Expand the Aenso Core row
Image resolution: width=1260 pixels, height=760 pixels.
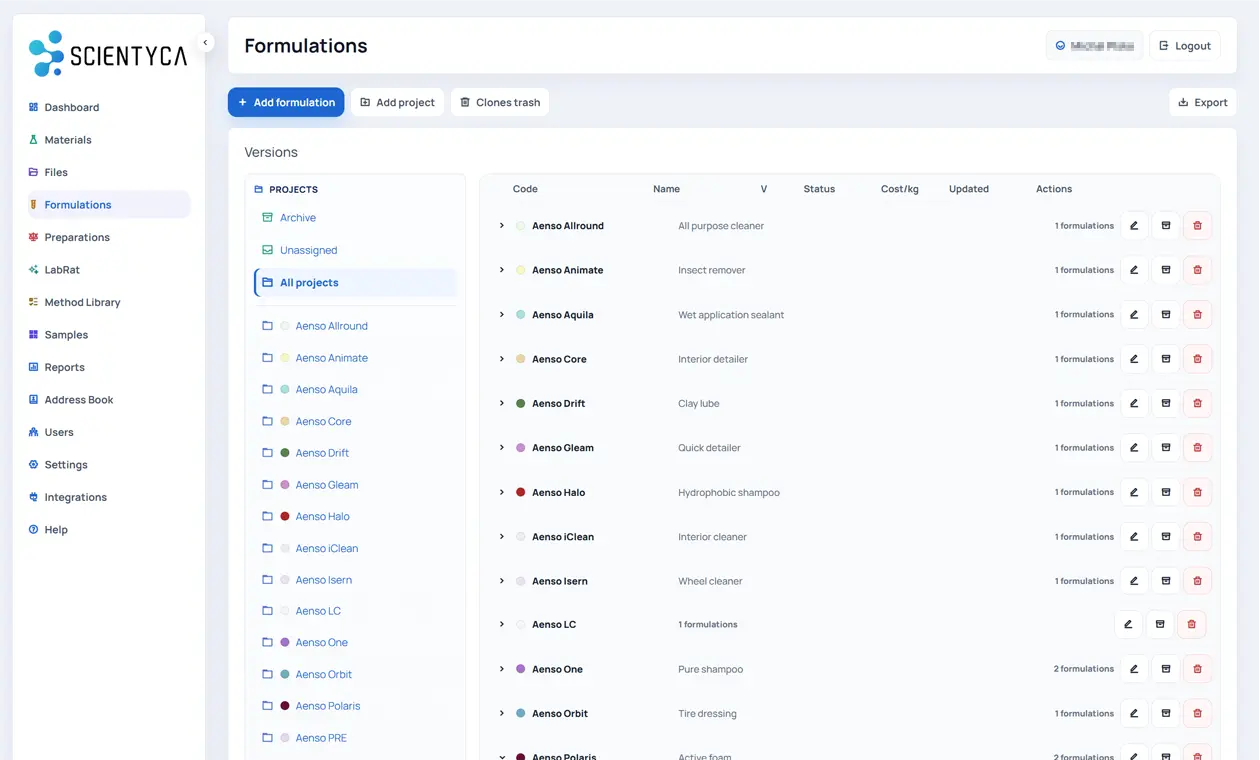[502, 359]
